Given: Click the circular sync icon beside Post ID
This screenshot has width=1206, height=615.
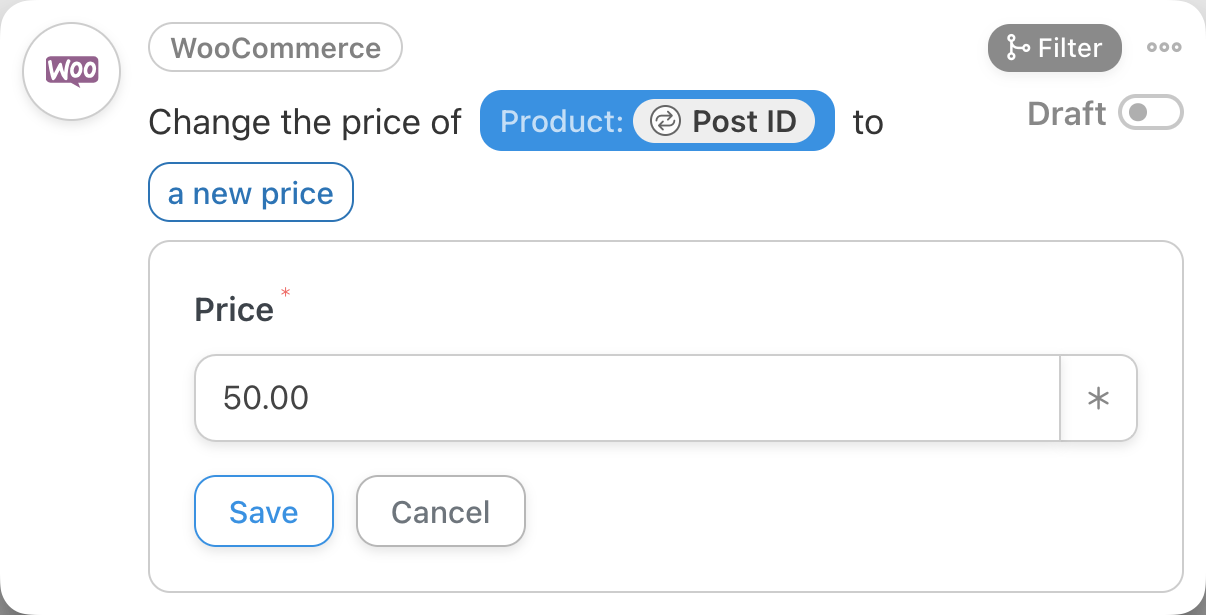Looking at the screenshot, I should click(664, 122).
